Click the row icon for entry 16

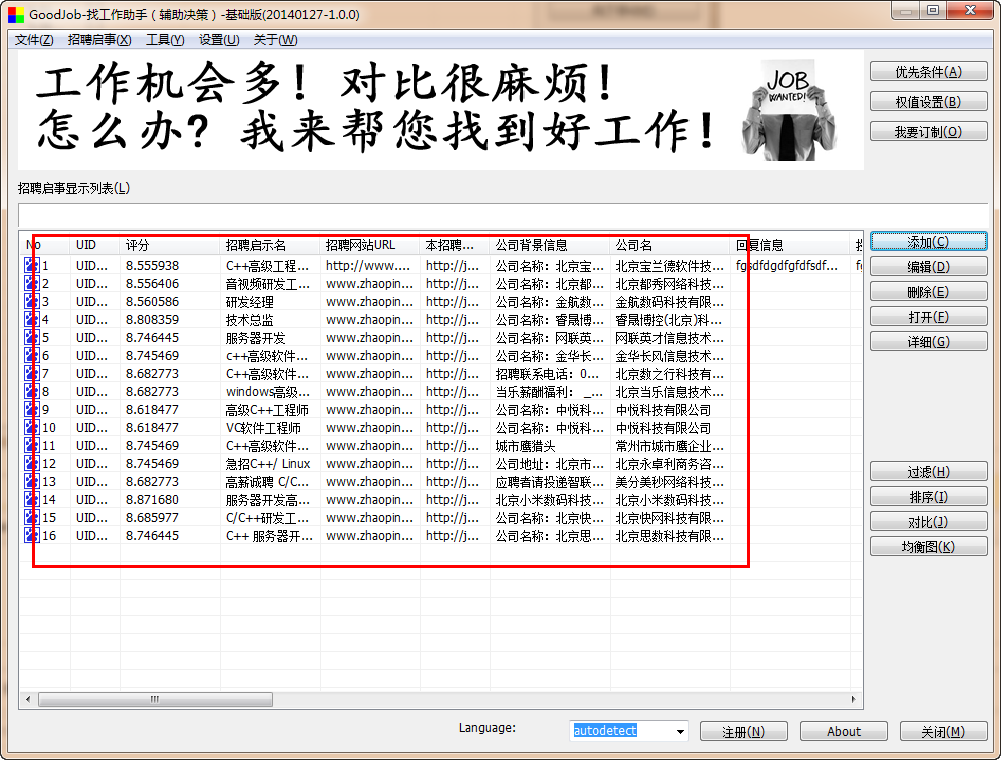click(32, 535)
